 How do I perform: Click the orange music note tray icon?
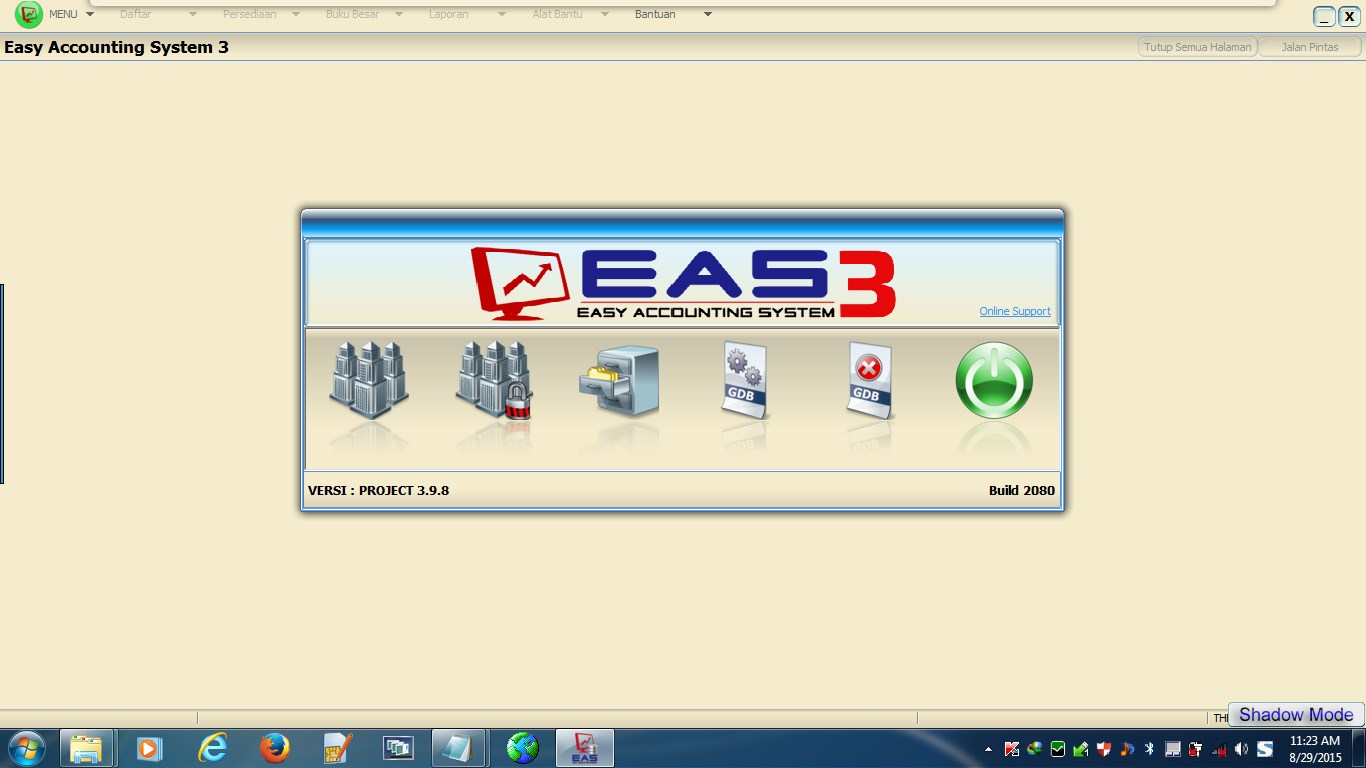pyautogui.click(x=1127, y=749)
